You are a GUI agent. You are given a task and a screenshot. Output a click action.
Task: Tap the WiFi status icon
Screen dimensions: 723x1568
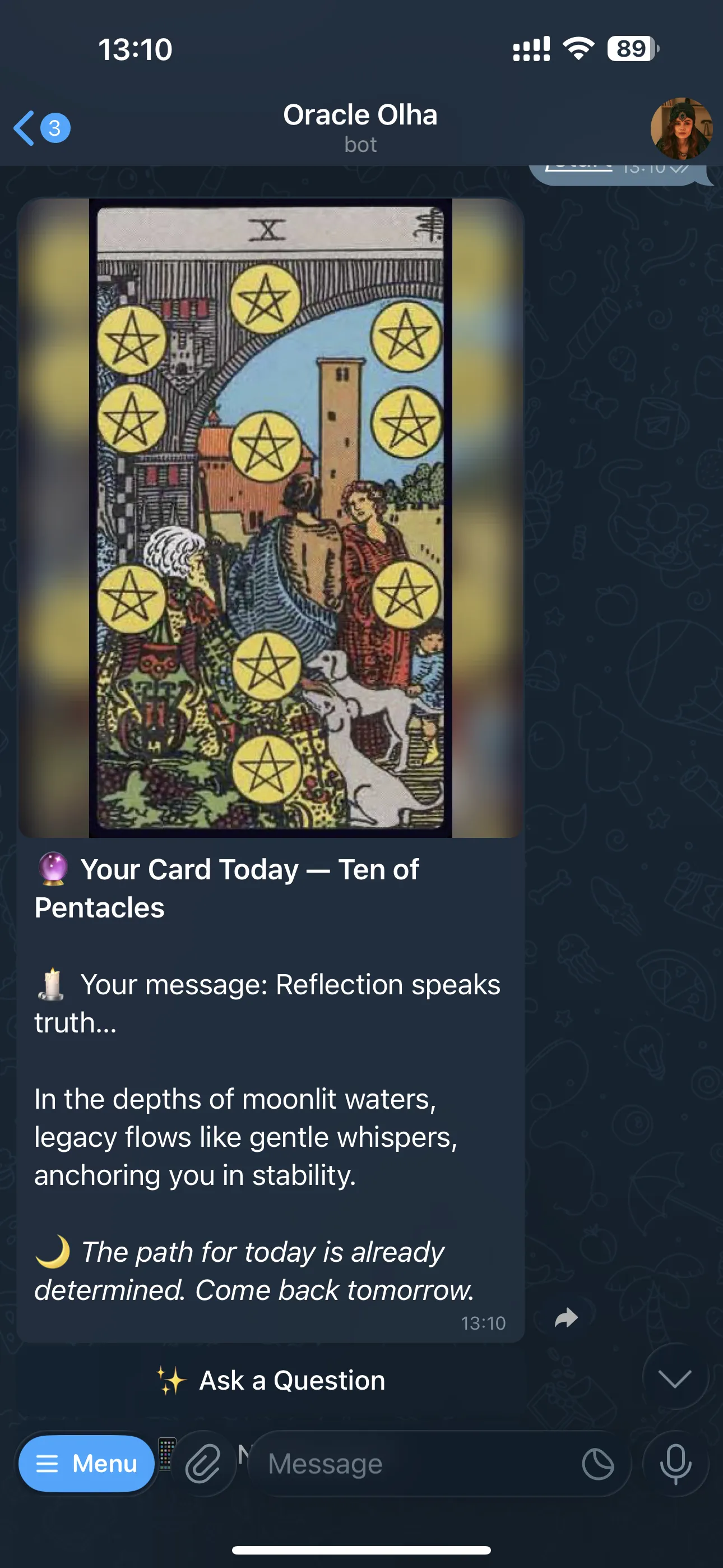(579, 49)
